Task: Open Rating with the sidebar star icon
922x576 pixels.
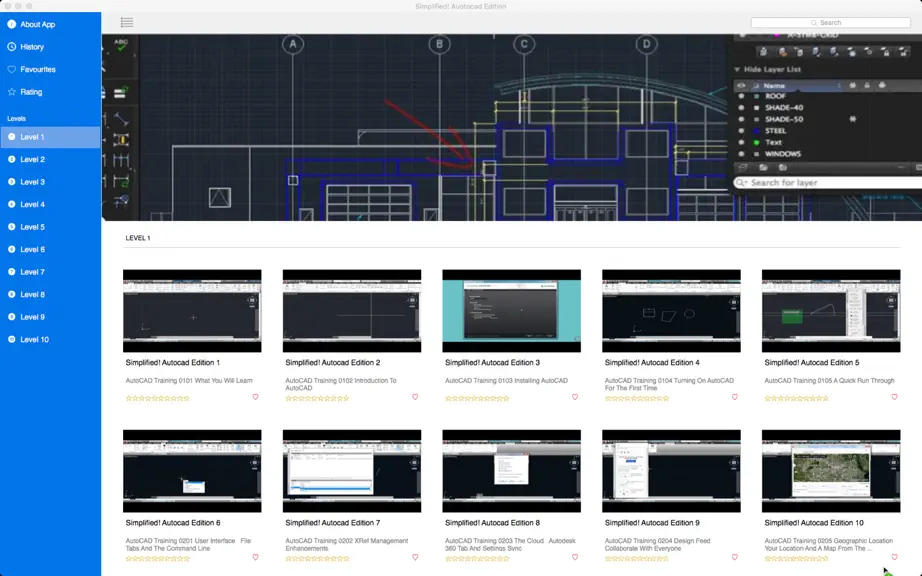Action: click(x=12, y=92)
